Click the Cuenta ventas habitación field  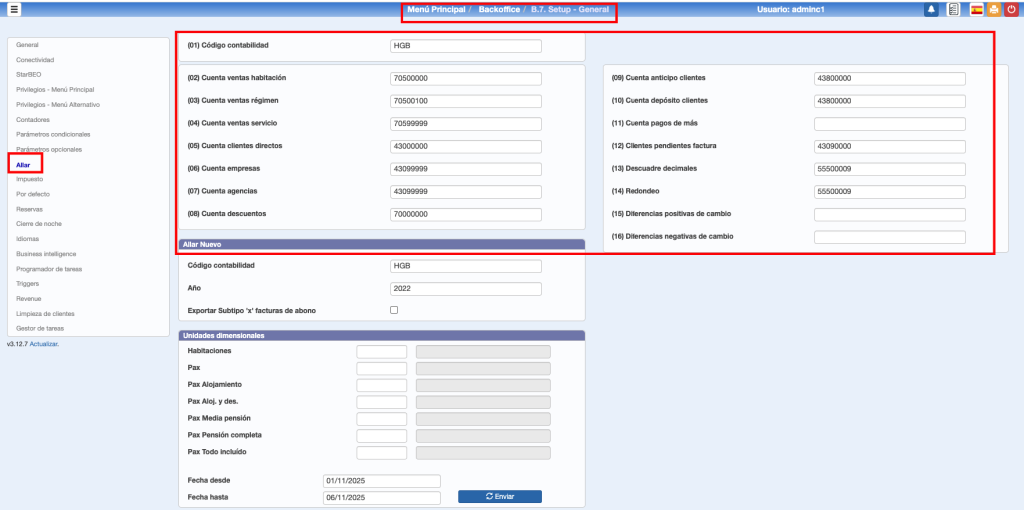click(x=466, y=79)
